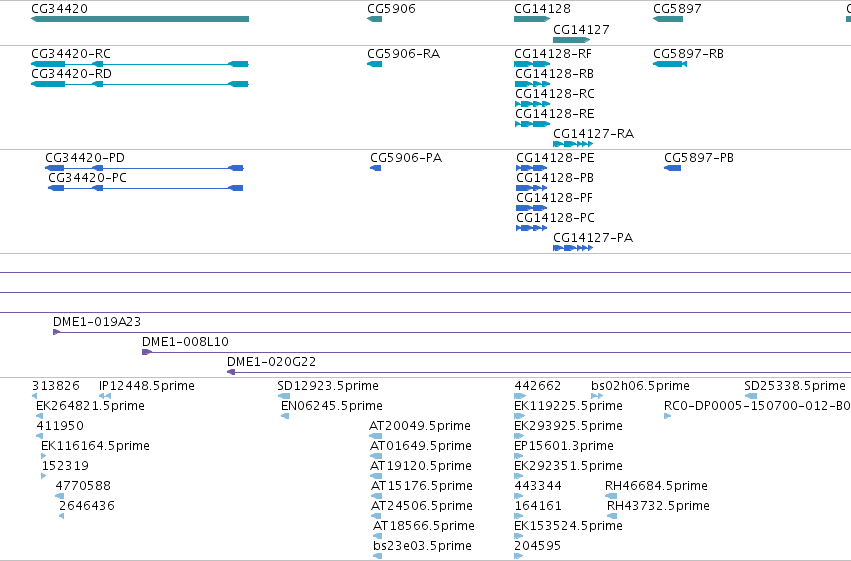Select transcript CG14128-RF
Screen dimensions: 851x561
tap(532, 64)
